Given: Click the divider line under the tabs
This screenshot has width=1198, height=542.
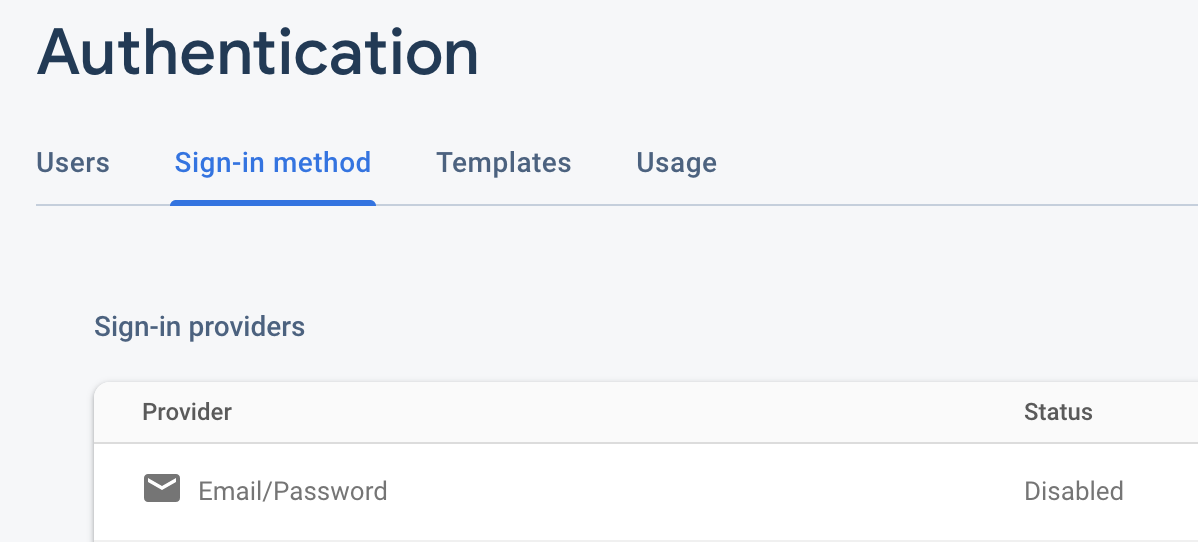Looking at the screenshot, I should [800, 205].
